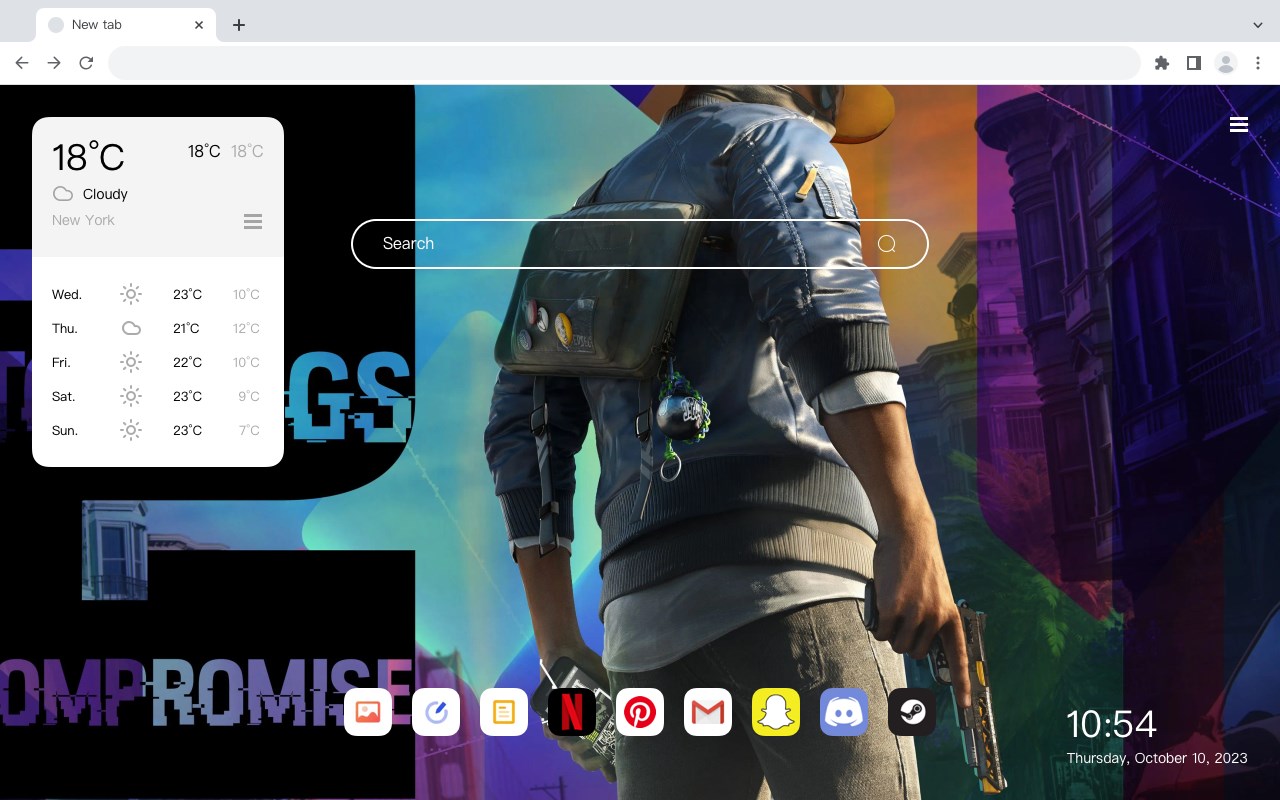Focus the Search input field

tap(640, 244)
